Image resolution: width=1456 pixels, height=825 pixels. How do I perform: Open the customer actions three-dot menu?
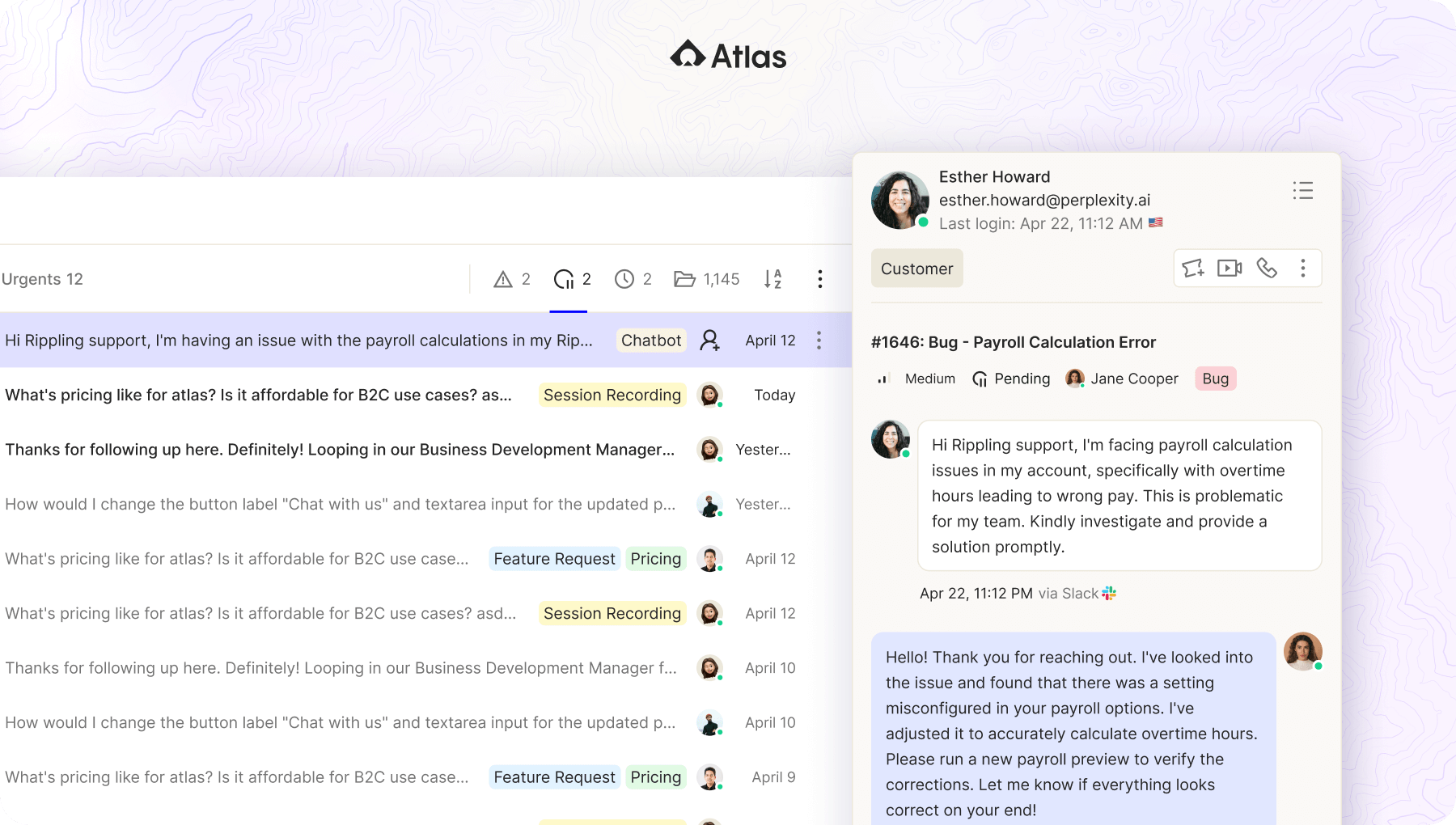coord(1302,268)
